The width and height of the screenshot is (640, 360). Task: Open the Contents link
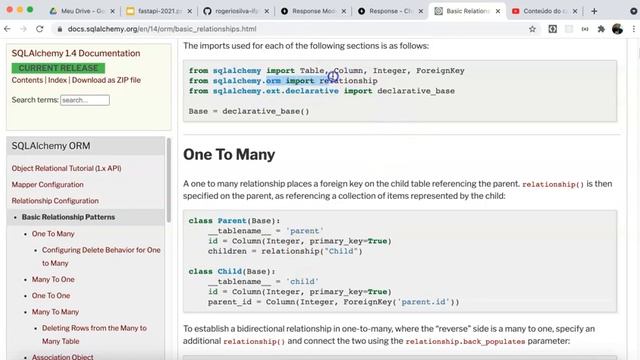pyautogui.click(x=27, y=80)
